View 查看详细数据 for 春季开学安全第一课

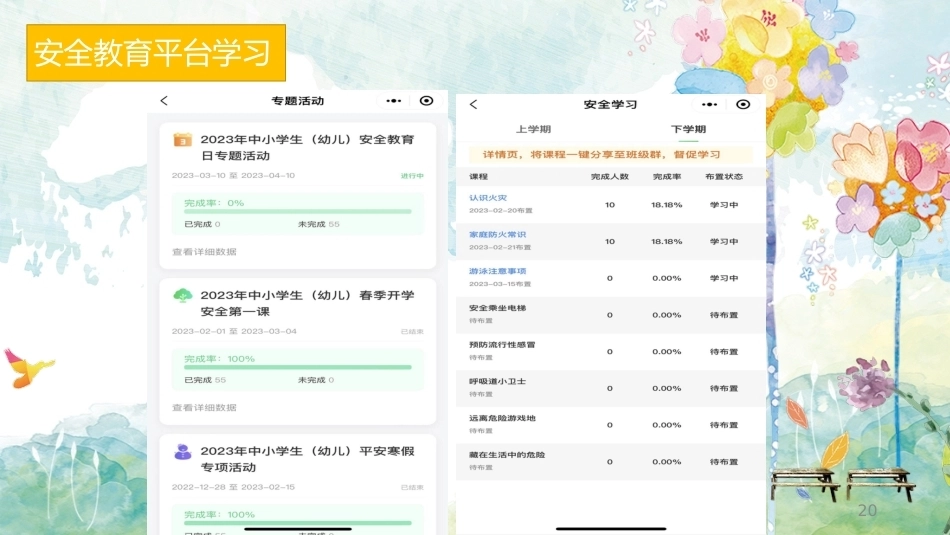click(x=204, y=407)
